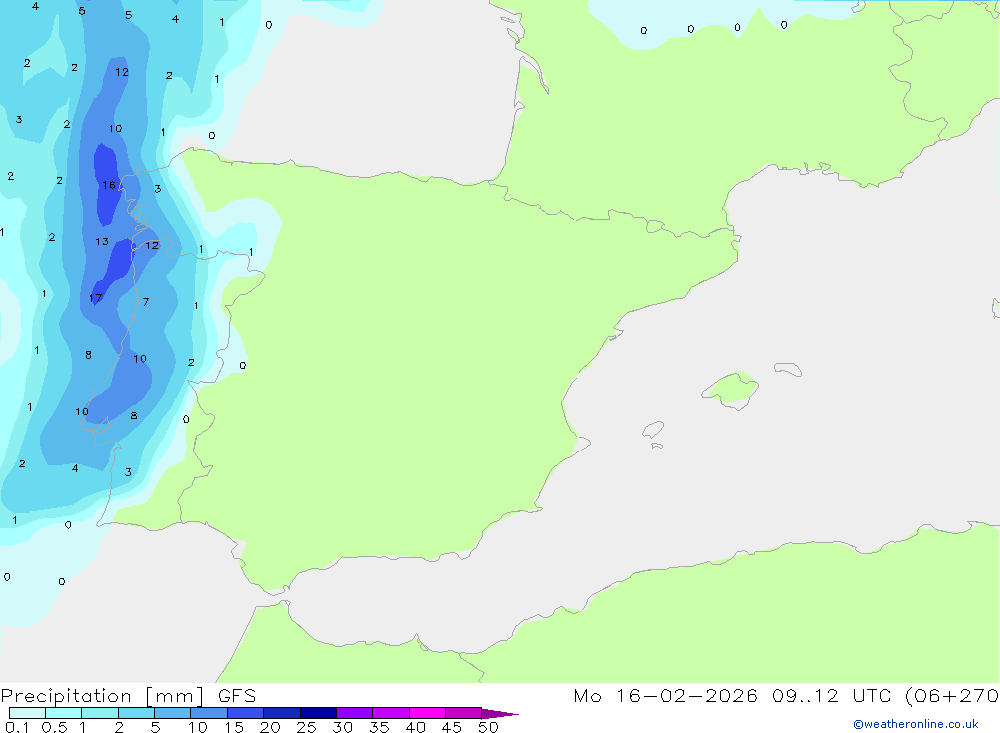Viewport: 1000px width, 733px height.
Task: Click the map value "7" on the map
Action: [146, 302]
